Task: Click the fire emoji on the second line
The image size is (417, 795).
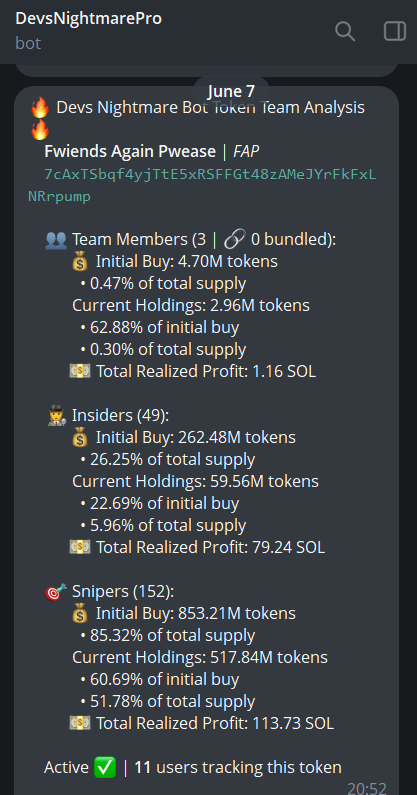Action: coord(40,129)
